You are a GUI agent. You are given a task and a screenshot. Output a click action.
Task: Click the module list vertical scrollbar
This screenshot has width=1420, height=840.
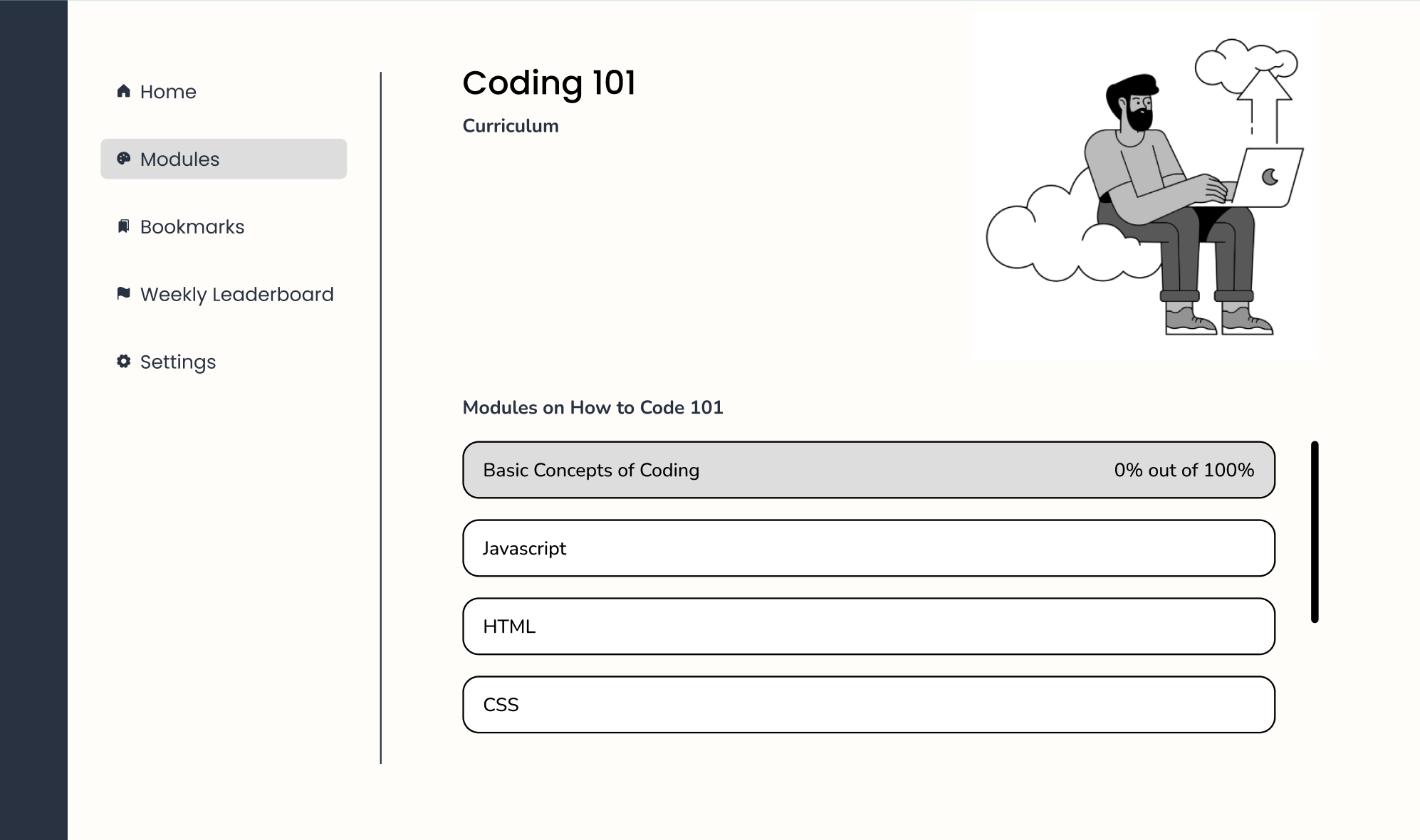(x=1315, y=532)
